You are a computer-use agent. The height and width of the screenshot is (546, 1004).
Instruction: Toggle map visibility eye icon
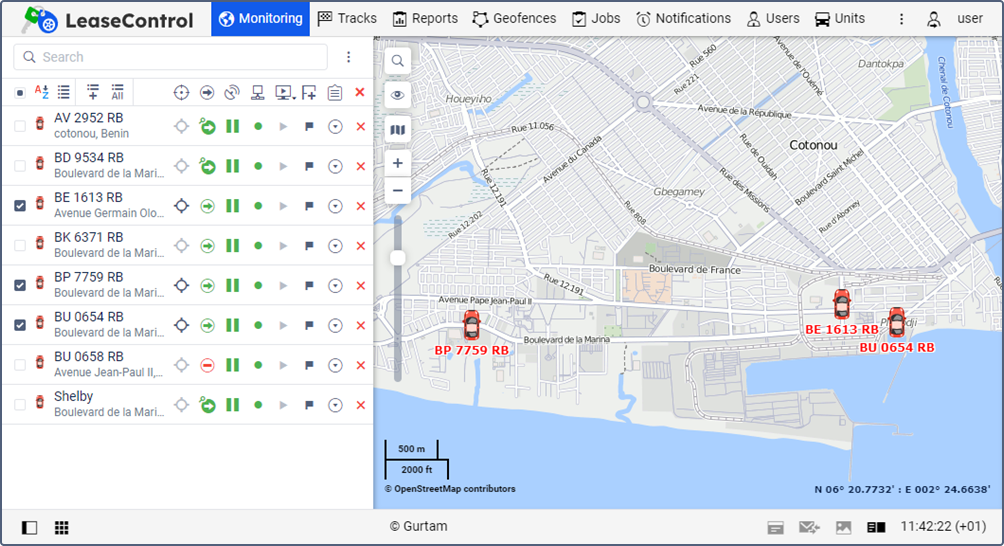(x=398, y=95)
